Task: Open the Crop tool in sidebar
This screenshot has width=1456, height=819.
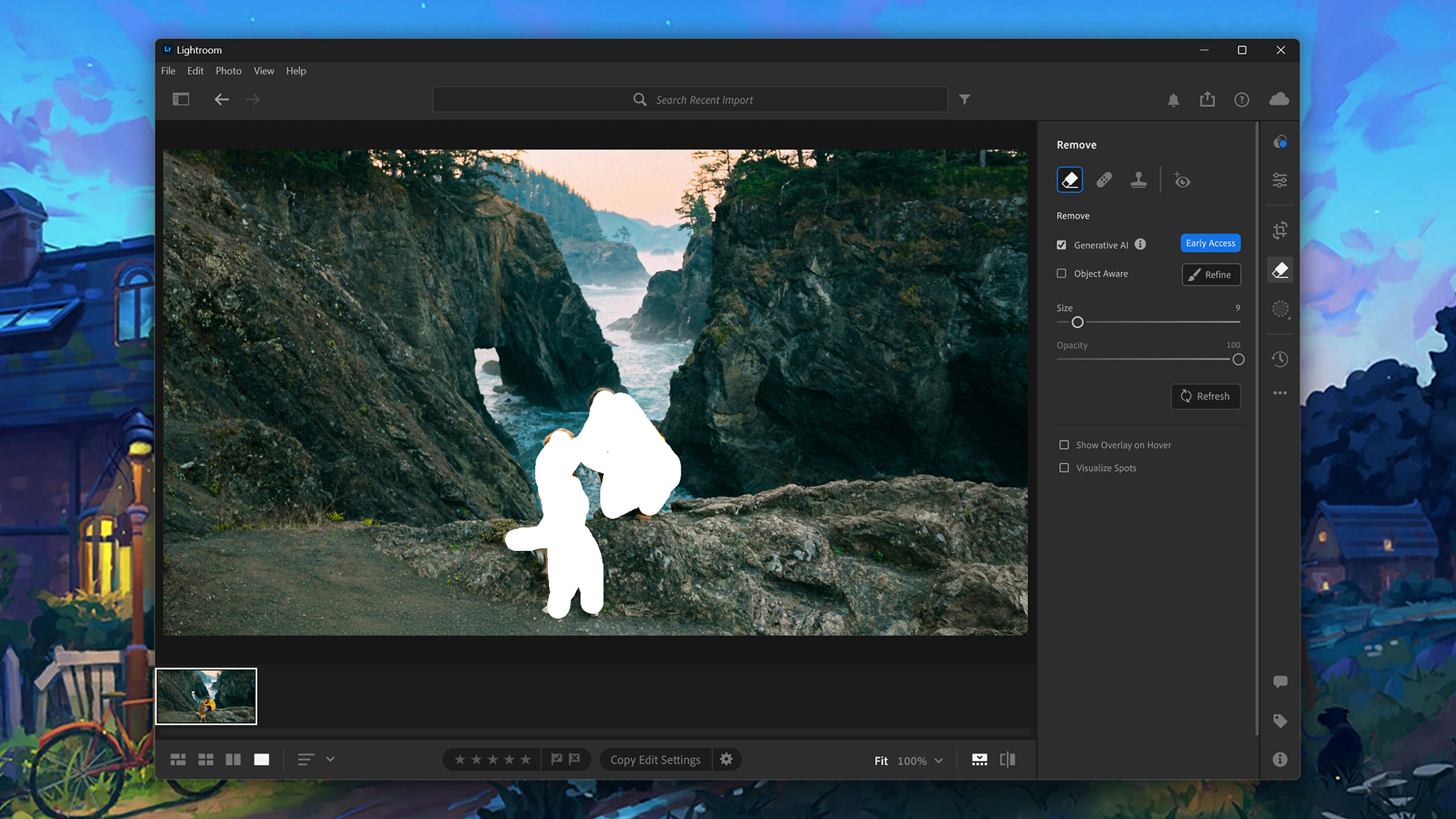Action: (x=1280, y=231)
